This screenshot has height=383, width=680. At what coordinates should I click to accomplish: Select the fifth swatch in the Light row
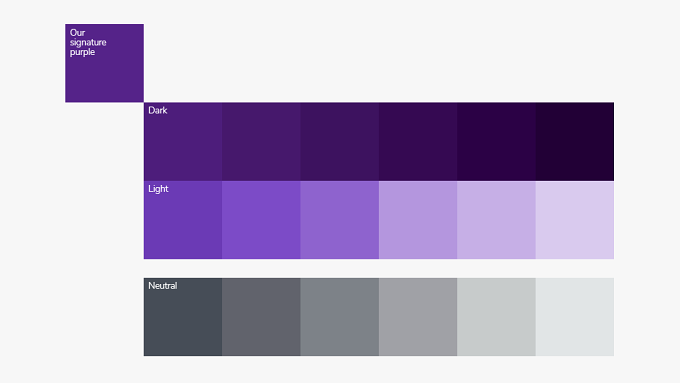coord(496,220)
